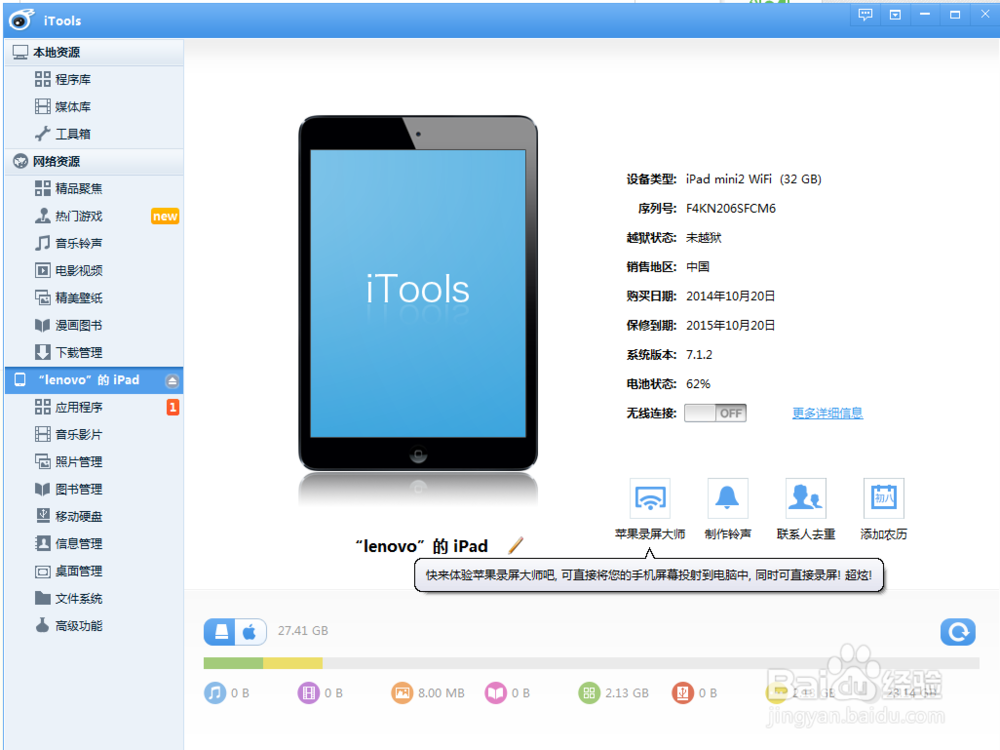The width and height of the screenshot is (1000, 750).
Task: Open 音乐铃声 music ringtones
Action: coord(78,244)
